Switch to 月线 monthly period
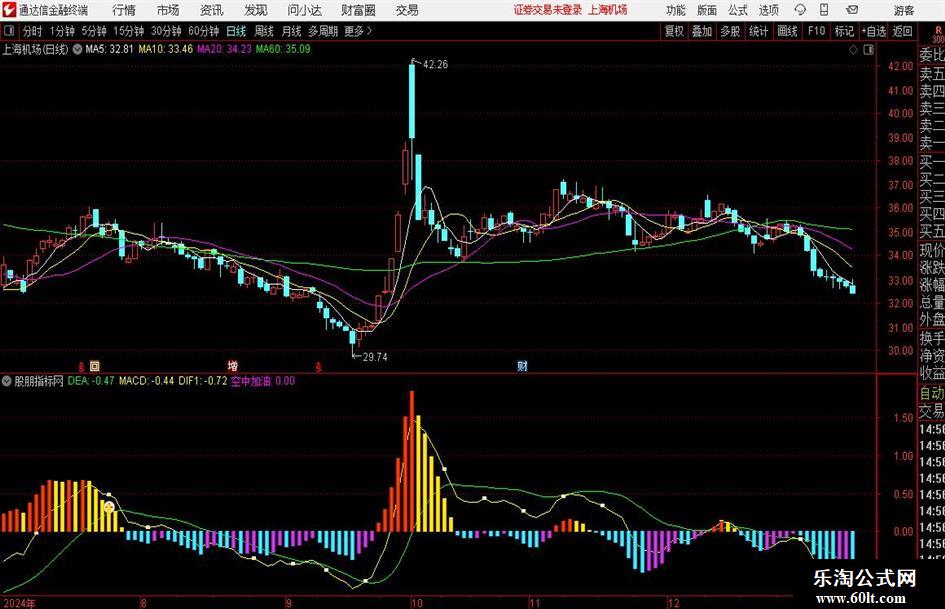This screenshot has height=609, width=945. click(292, 31)
